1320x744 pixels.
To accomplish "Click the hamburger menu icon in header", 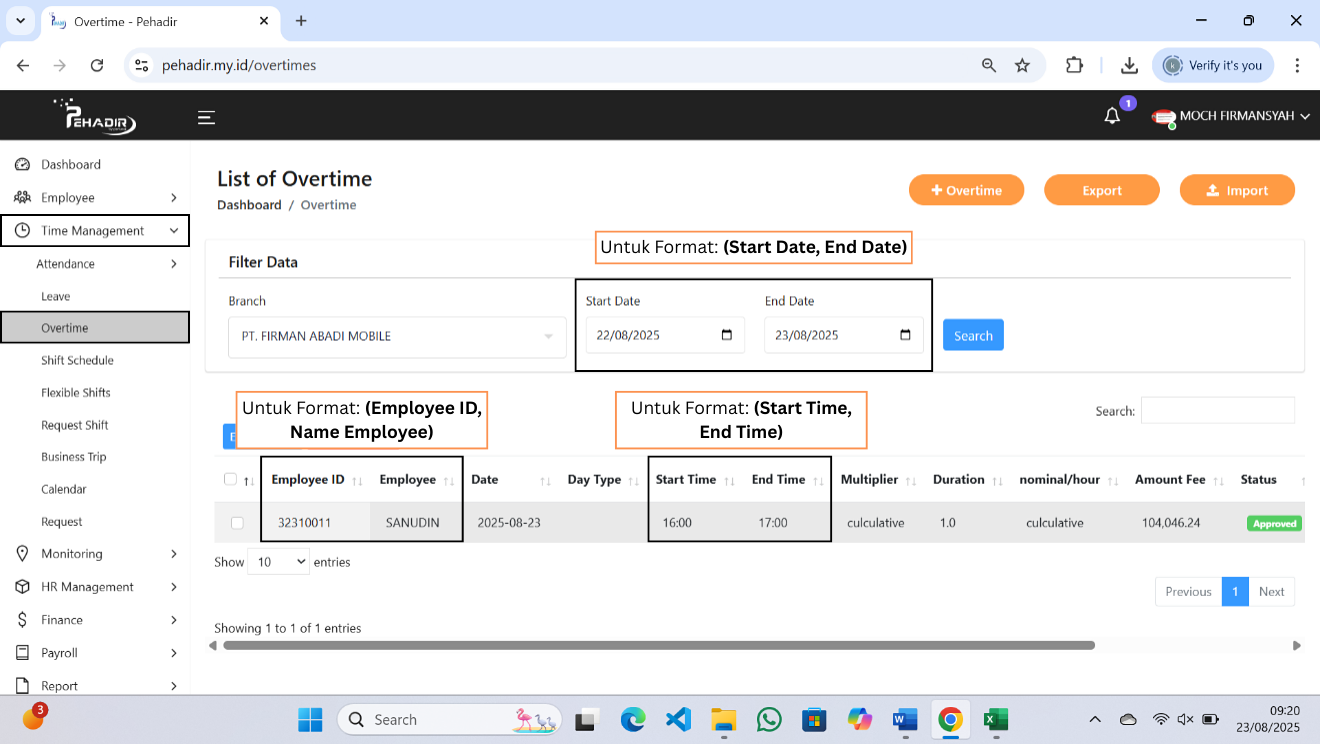I will 206,117.
